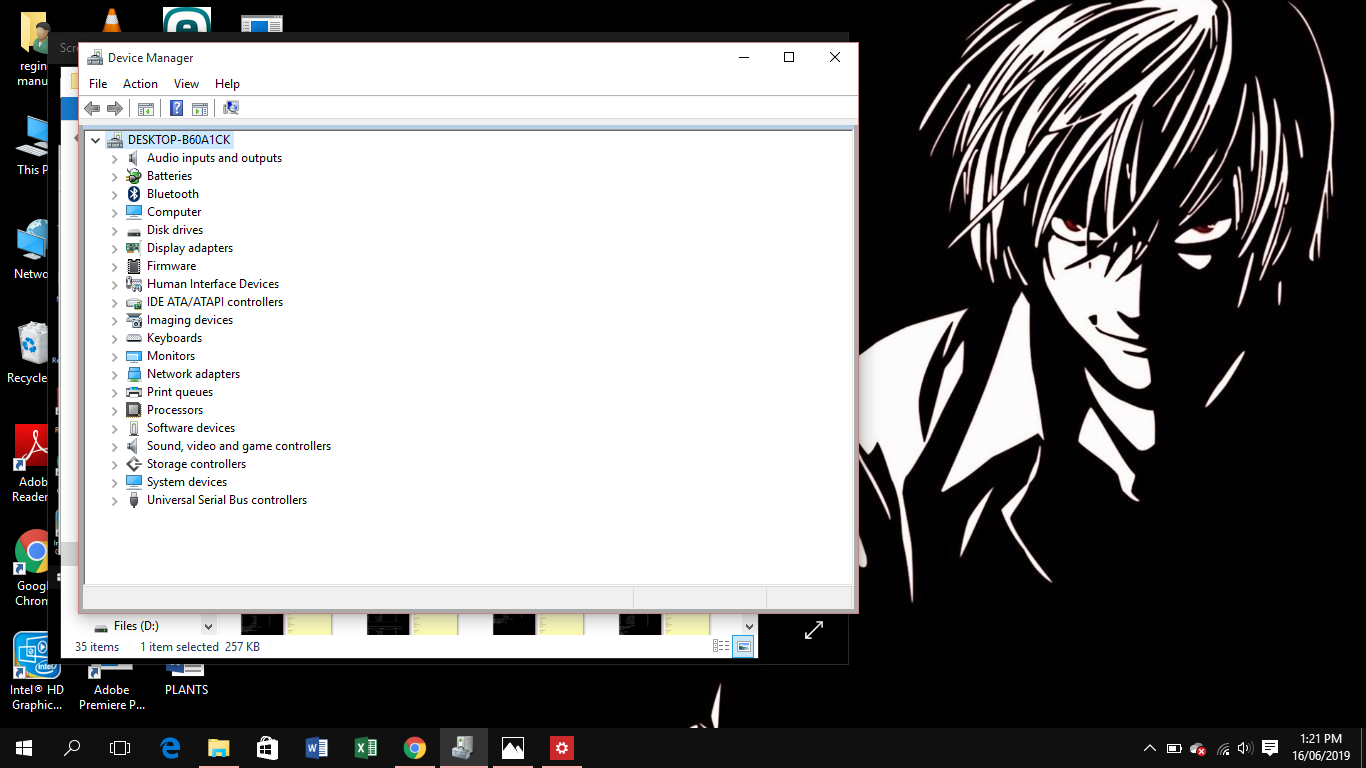Click the Back arrow in Device Manager toolbar
The height and width of the screenshot is (768, 1366).
point(92,108)
